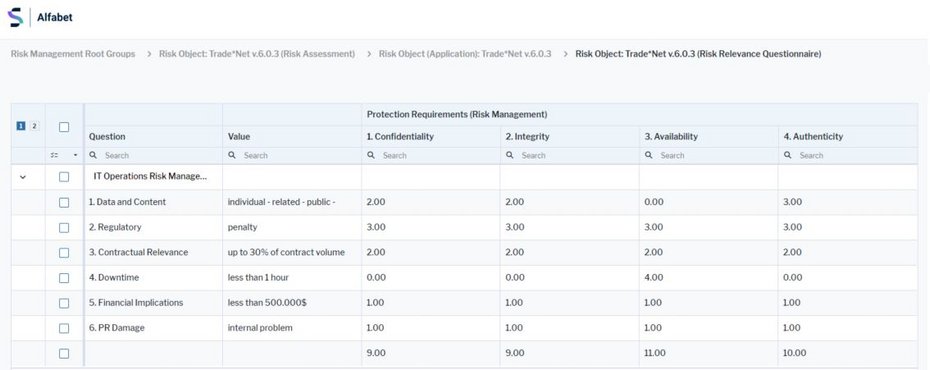Check the box for 6. PR Damage row
This screenshot has height=370, width=930.
64,328
